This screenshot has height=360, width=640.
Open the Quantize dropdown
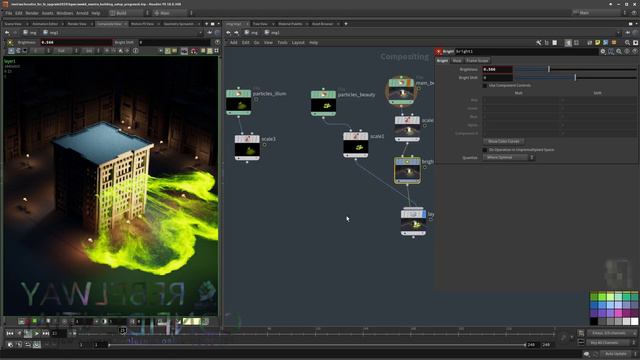(509, 158)
